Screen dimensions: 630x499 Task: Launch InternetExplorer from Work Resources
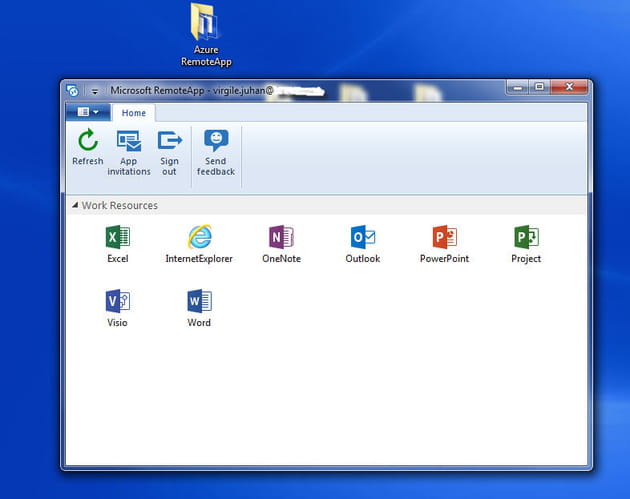(199, 244)
